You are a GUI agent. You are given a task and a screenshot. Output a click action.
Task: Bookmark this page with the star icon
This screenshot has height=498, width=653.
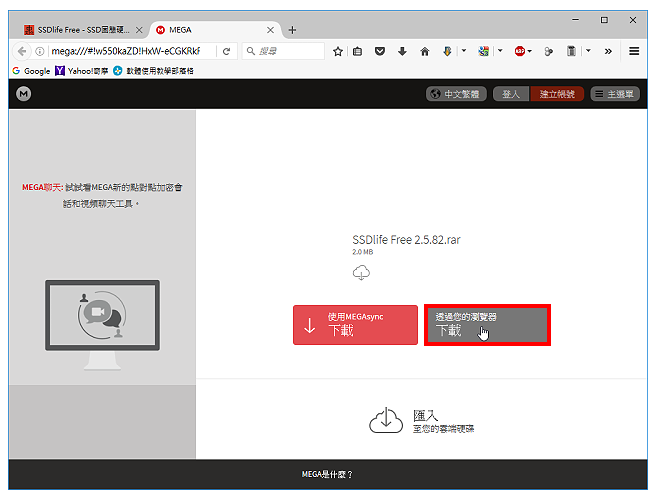point(338,51)
